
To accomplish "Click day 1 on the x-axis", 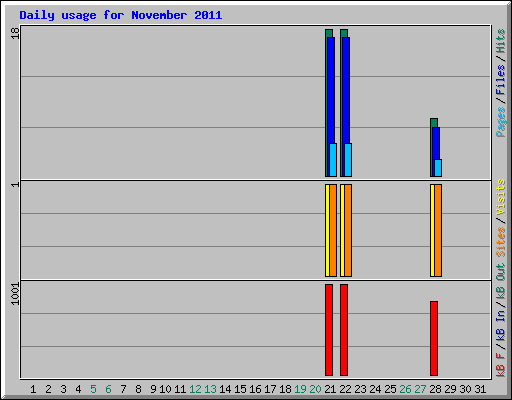I will tap(33, 389).
